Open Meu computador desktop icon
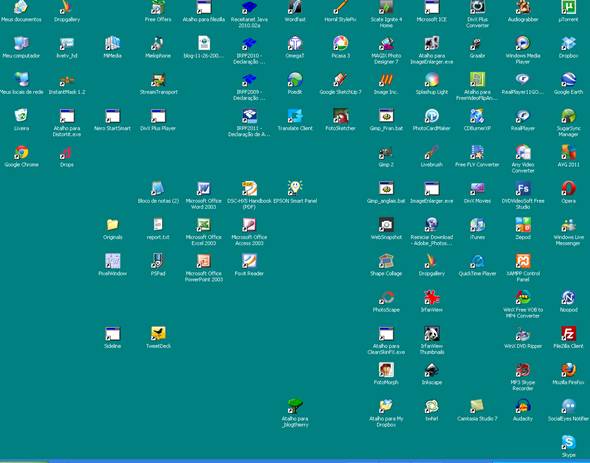Screen dimensions: 590x463 point(21,43)
